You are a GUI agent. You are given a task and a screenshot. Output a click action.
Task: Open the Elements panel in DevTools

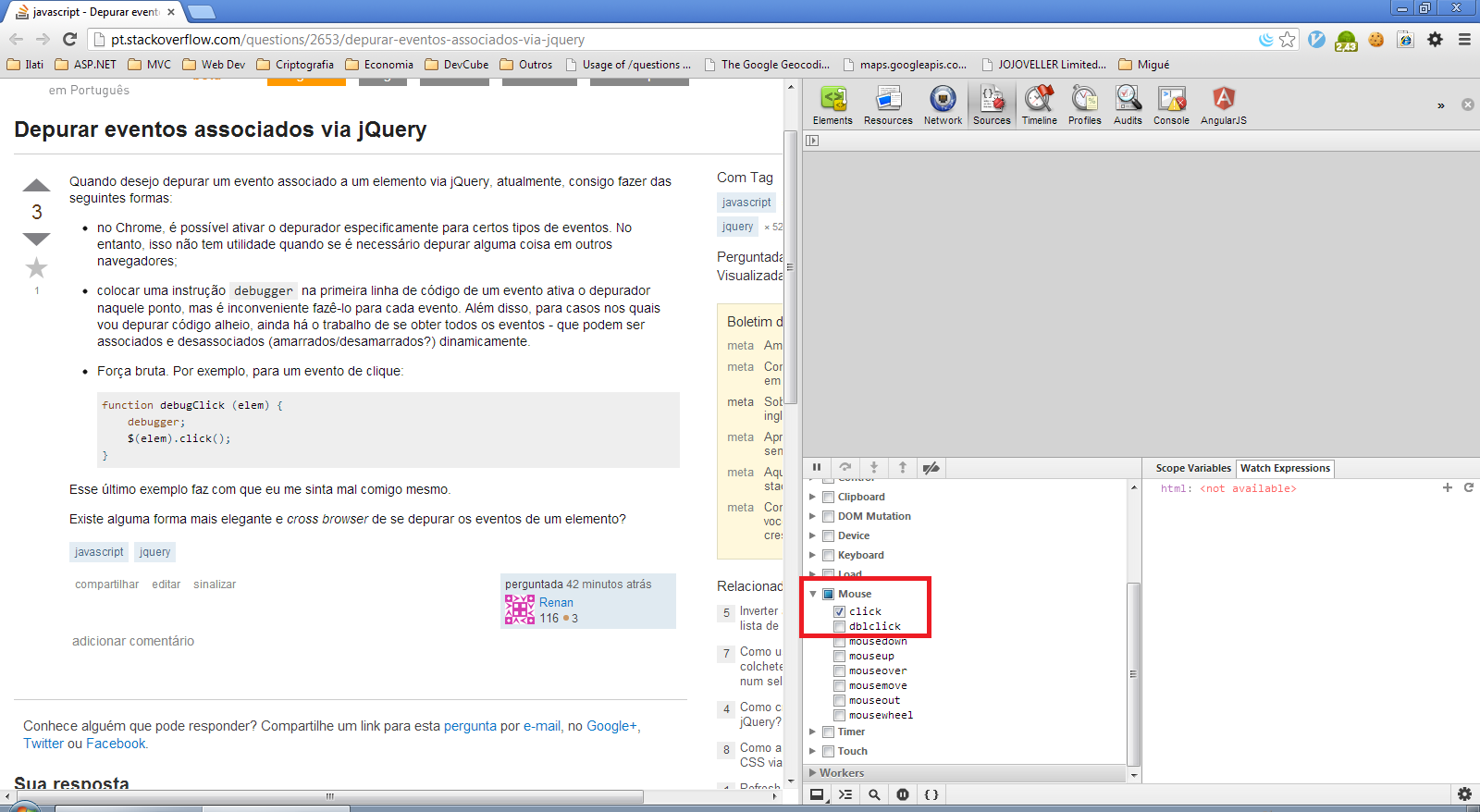click(x=832, y=105)
